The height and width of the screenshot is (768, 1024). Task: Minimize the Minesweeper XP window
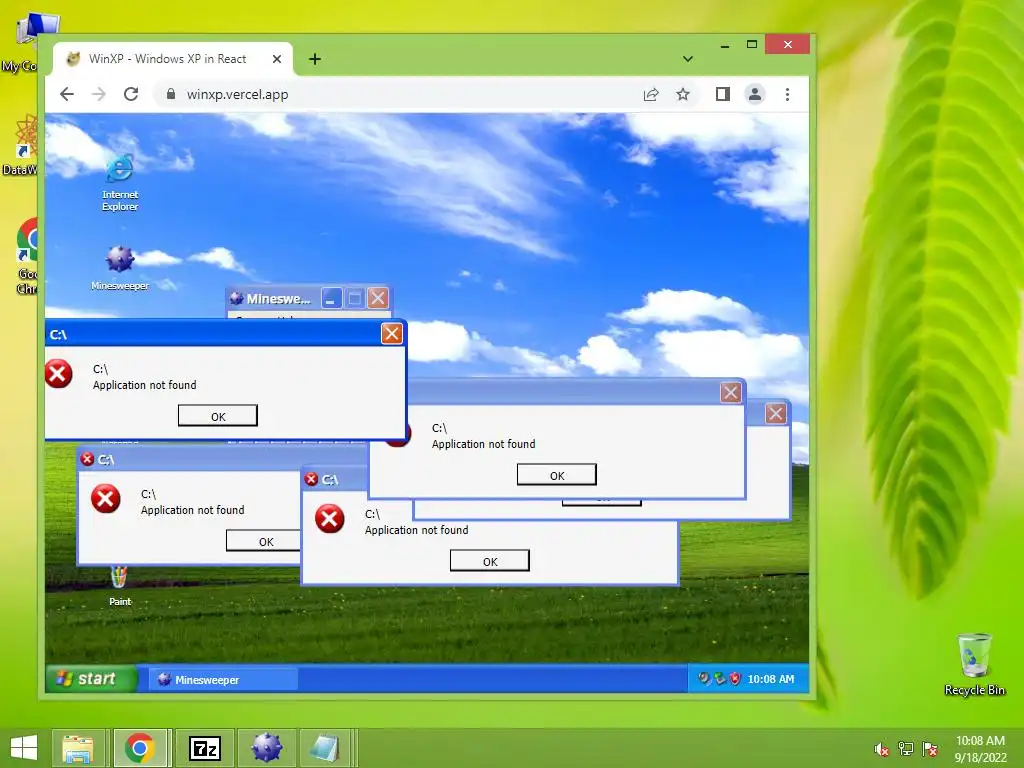click(332, 298)
